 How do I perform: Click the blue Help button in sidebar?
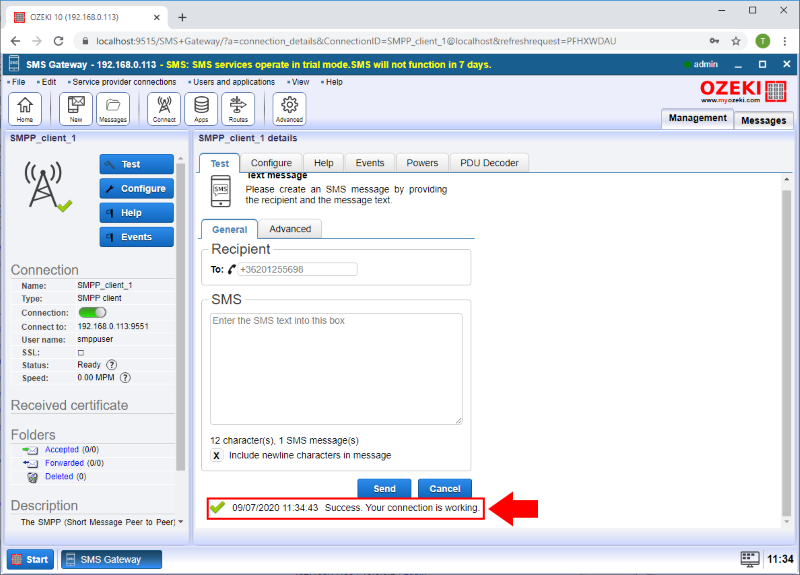(x=137, y=213)
